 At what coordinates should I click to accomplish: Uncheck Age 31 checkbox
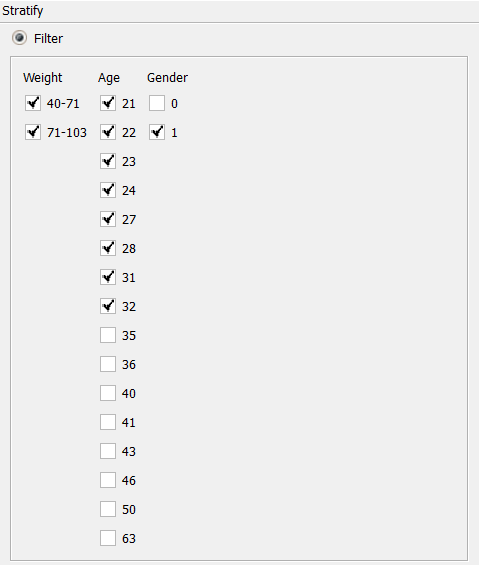pos(108,277)
